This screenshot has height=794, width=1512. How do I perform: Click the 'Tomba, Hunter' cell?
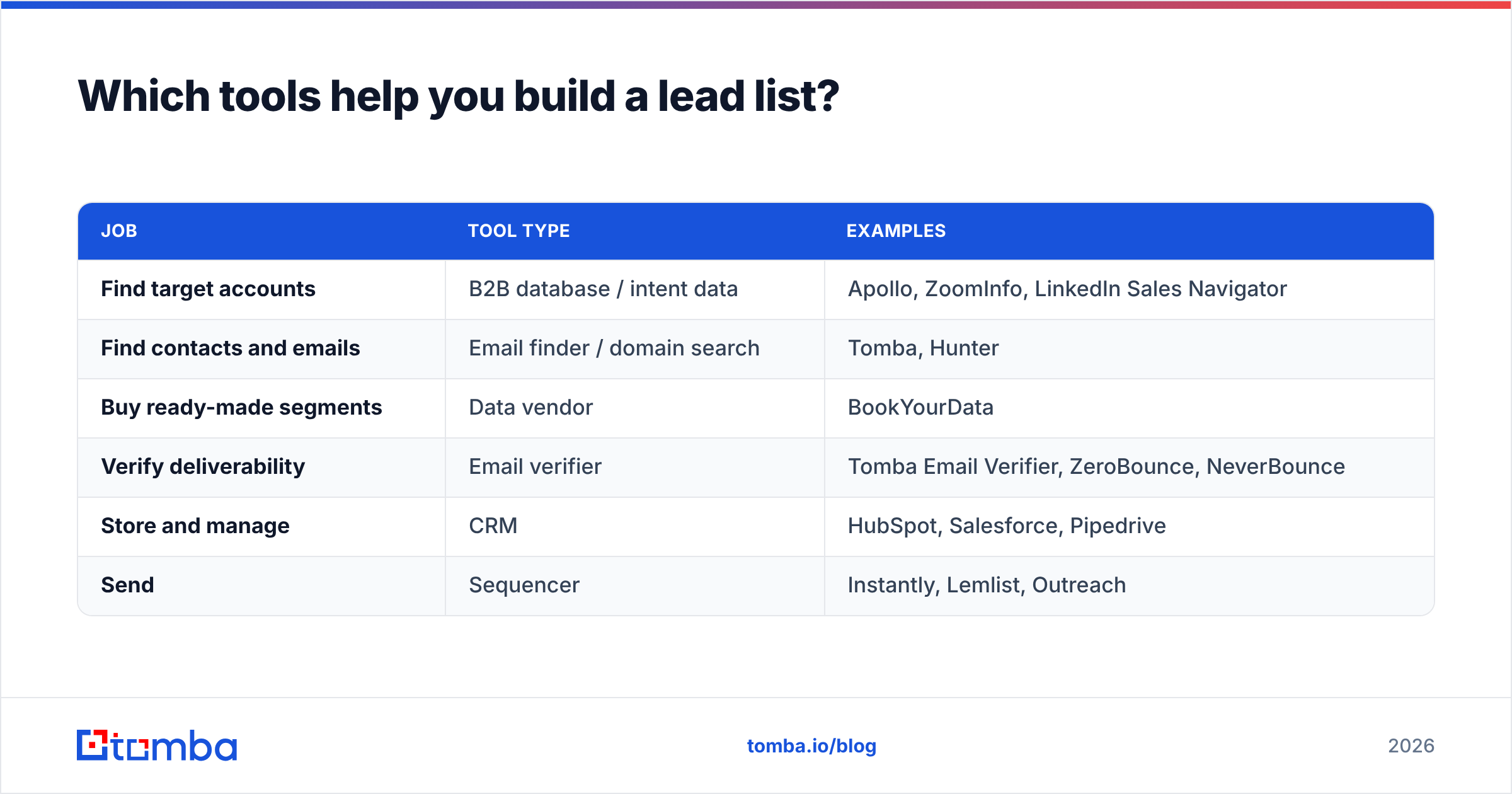[x=1129, y=348]
